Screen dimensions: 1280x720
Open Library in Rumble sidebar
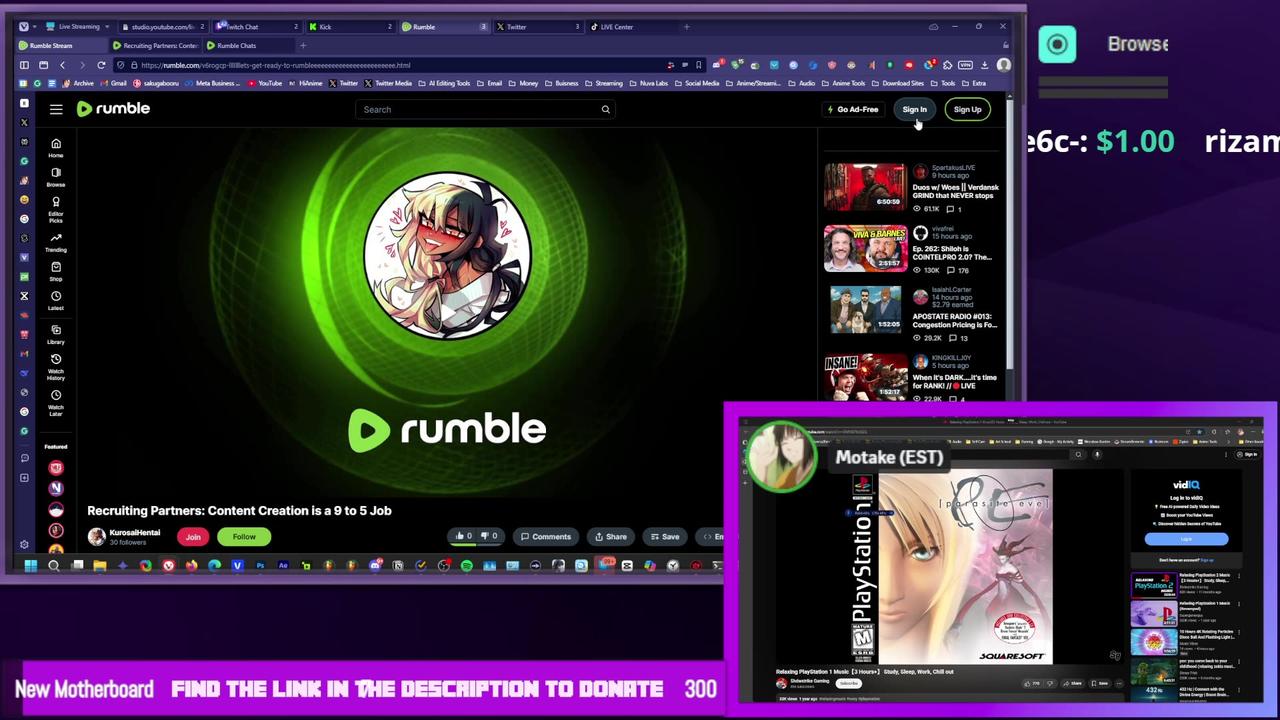tap(56, 334)
